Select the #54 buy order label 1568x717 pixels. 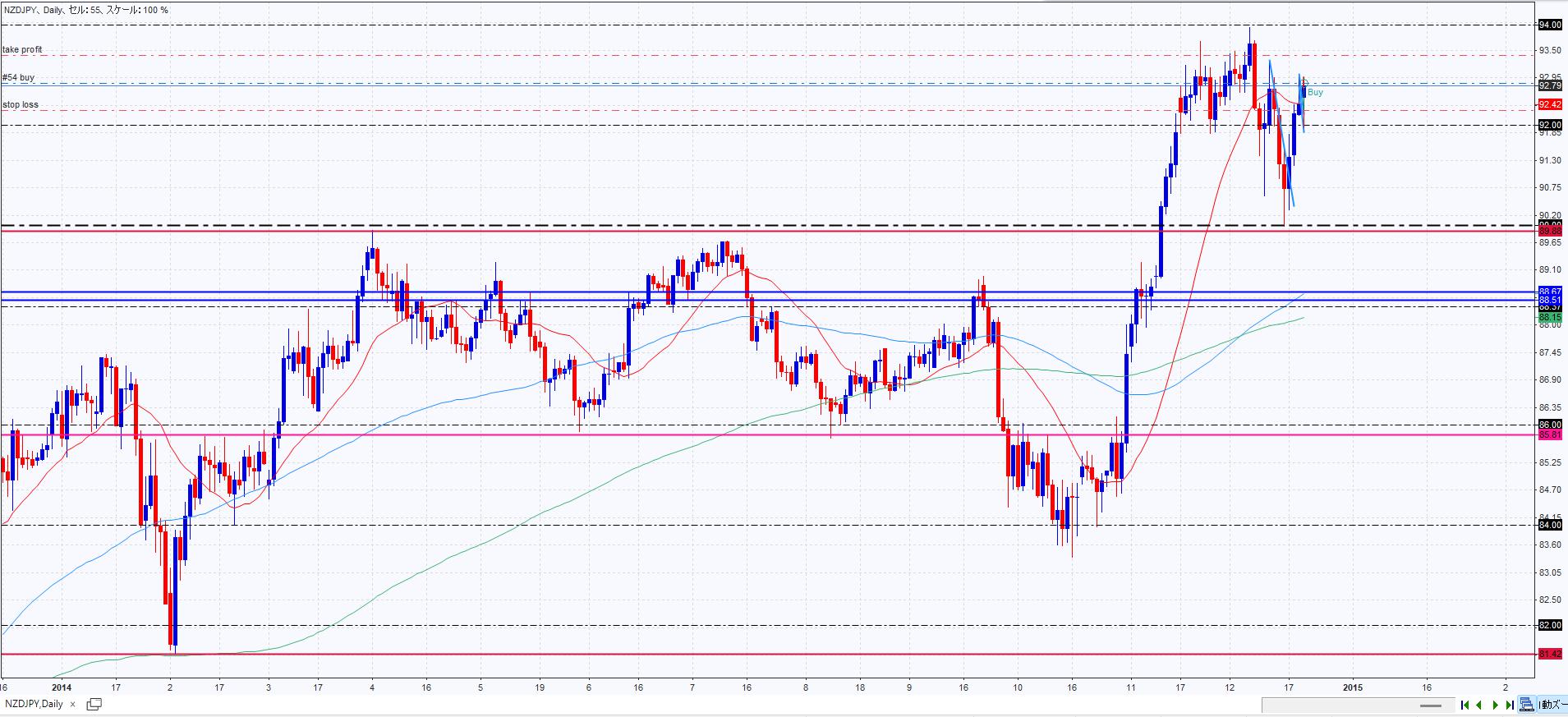coord(19,78)
